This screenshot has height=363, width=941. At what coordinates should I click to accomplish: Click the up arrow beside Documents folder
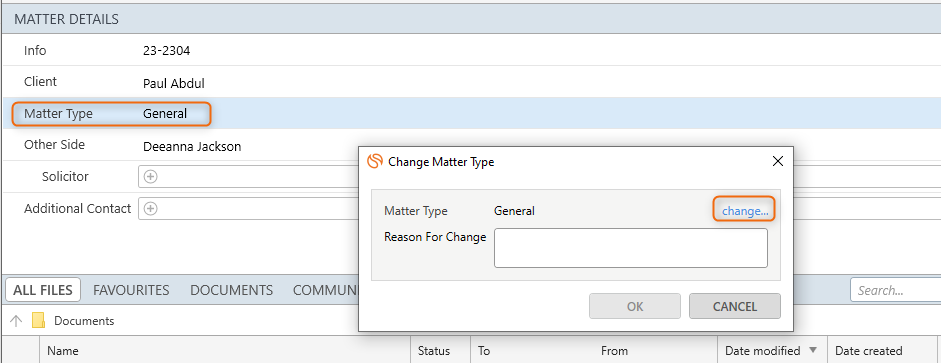[17, 320]
